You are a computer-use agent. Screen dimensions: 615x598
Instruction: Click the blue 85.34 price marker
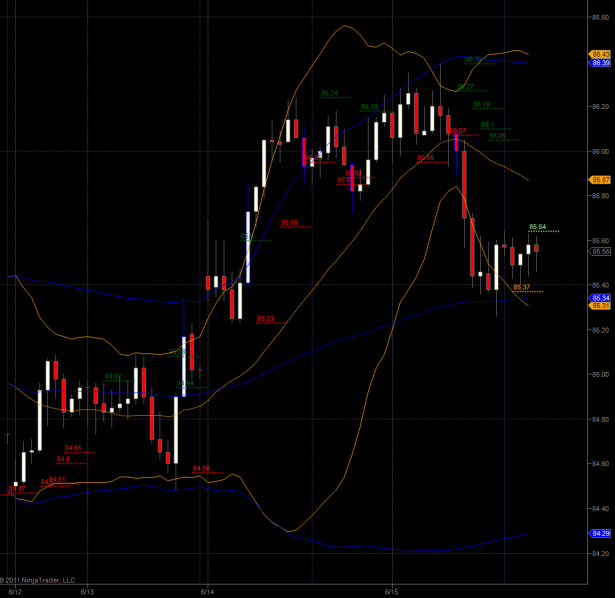(600, 298)
